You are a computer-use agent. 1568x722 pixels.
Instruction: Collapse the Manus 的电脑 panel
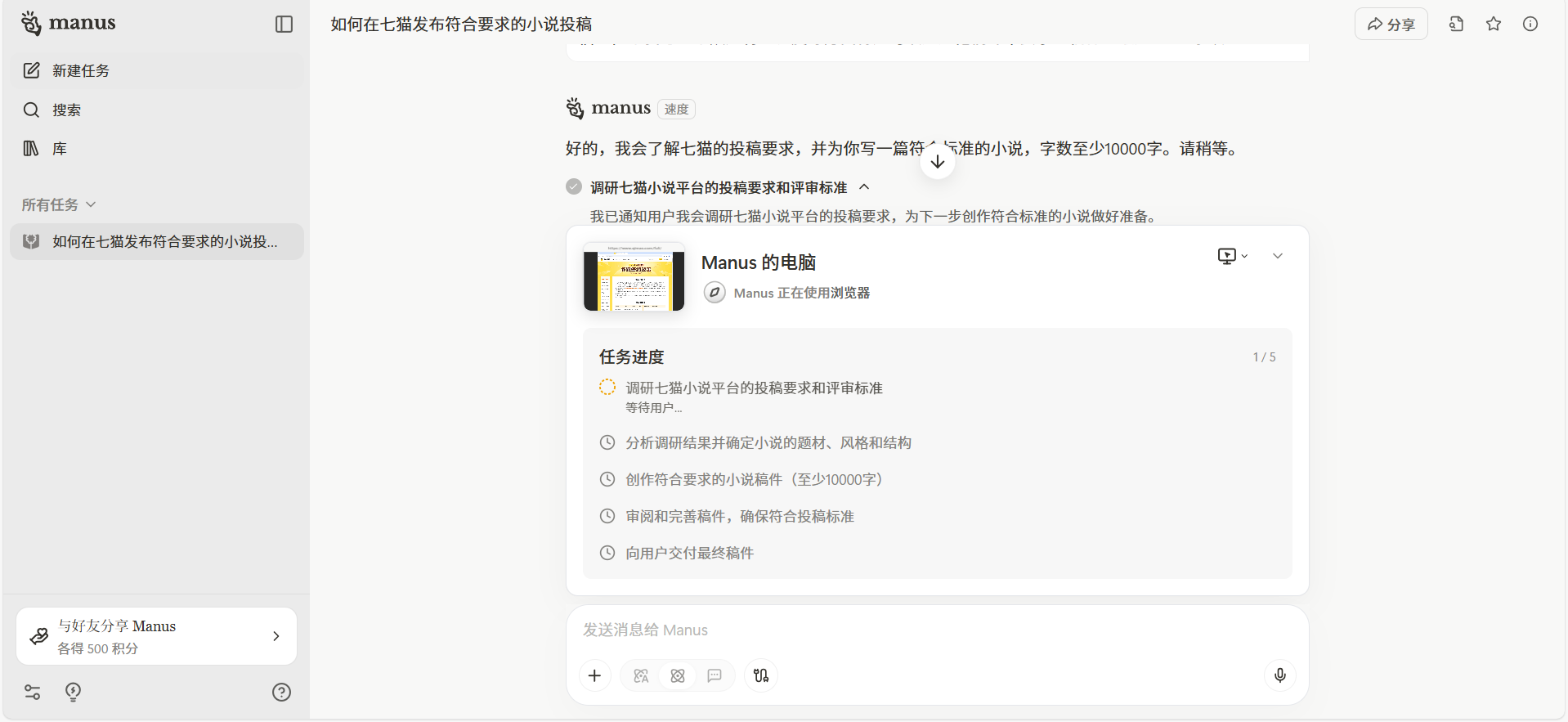pos(1278,256)
